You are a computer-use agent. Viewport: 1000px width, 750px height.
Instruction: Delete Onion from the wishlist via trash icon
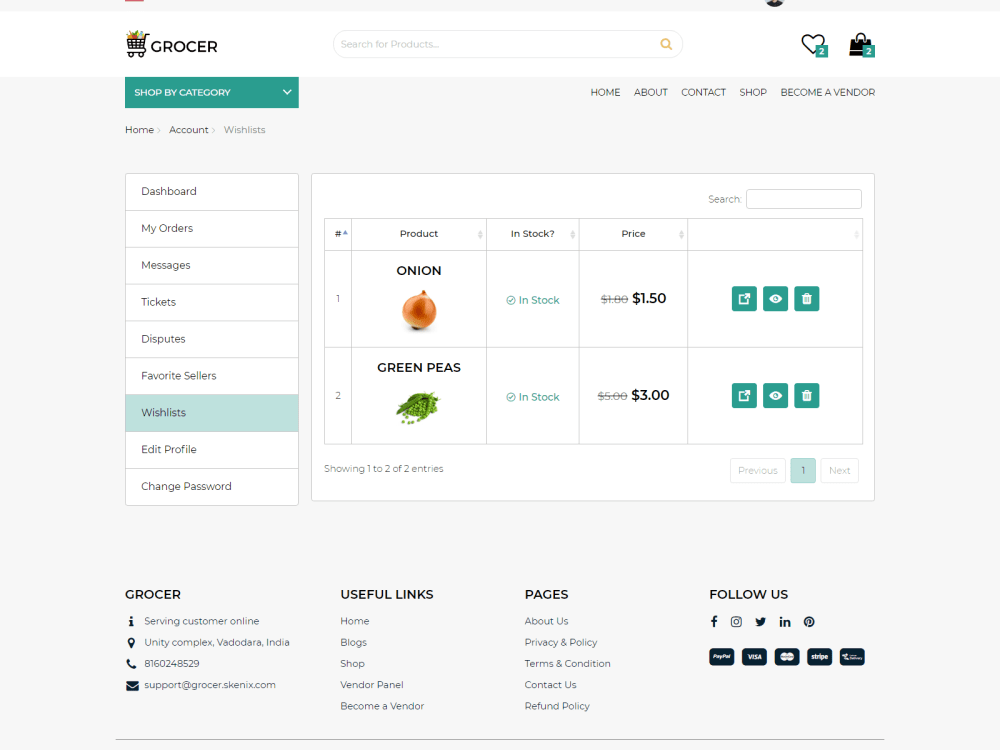click(x=806, y=298)
